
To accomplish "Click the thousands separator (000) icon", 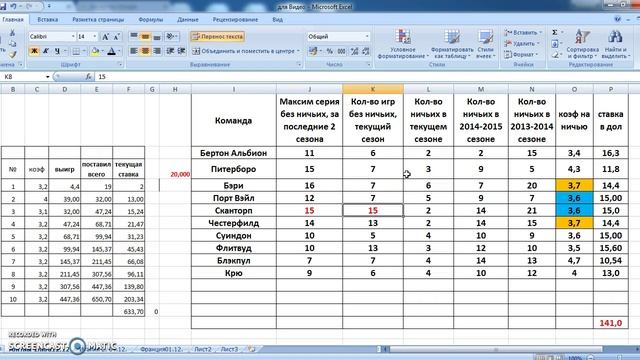I will [342, 51].
